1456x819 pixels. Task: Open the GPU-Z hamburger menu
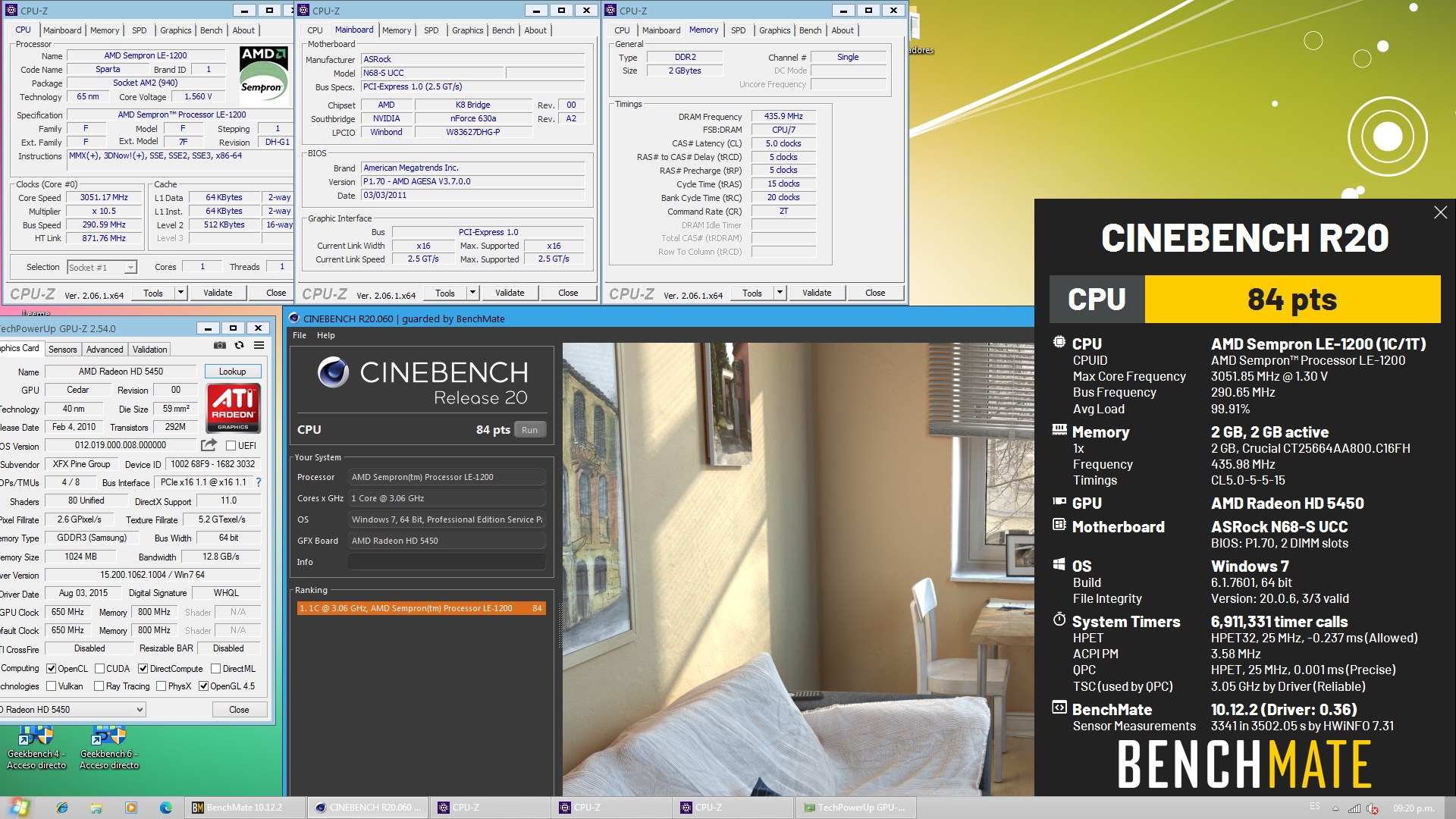[x=259, y=346]
